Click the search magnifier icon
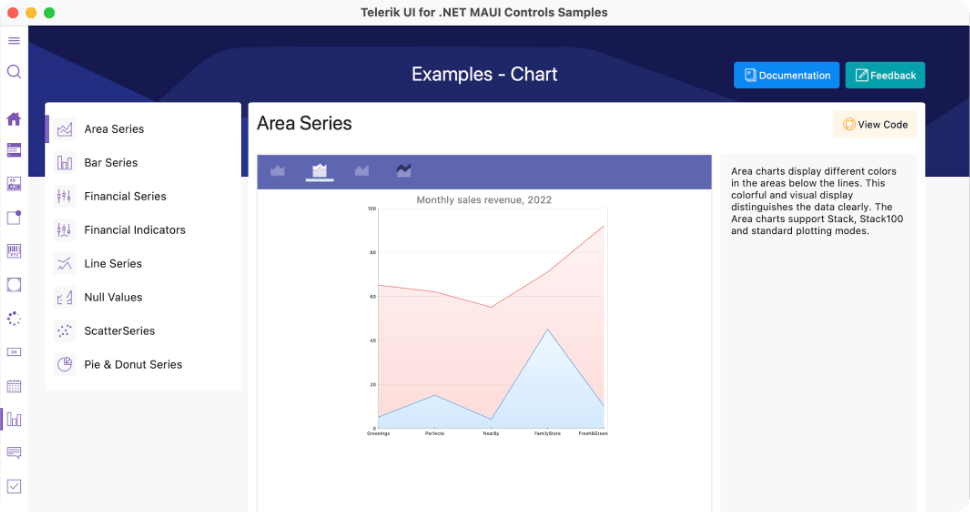The width and height of the screenshot is (970, 512). pyautogui.click(x=14, y=72)
